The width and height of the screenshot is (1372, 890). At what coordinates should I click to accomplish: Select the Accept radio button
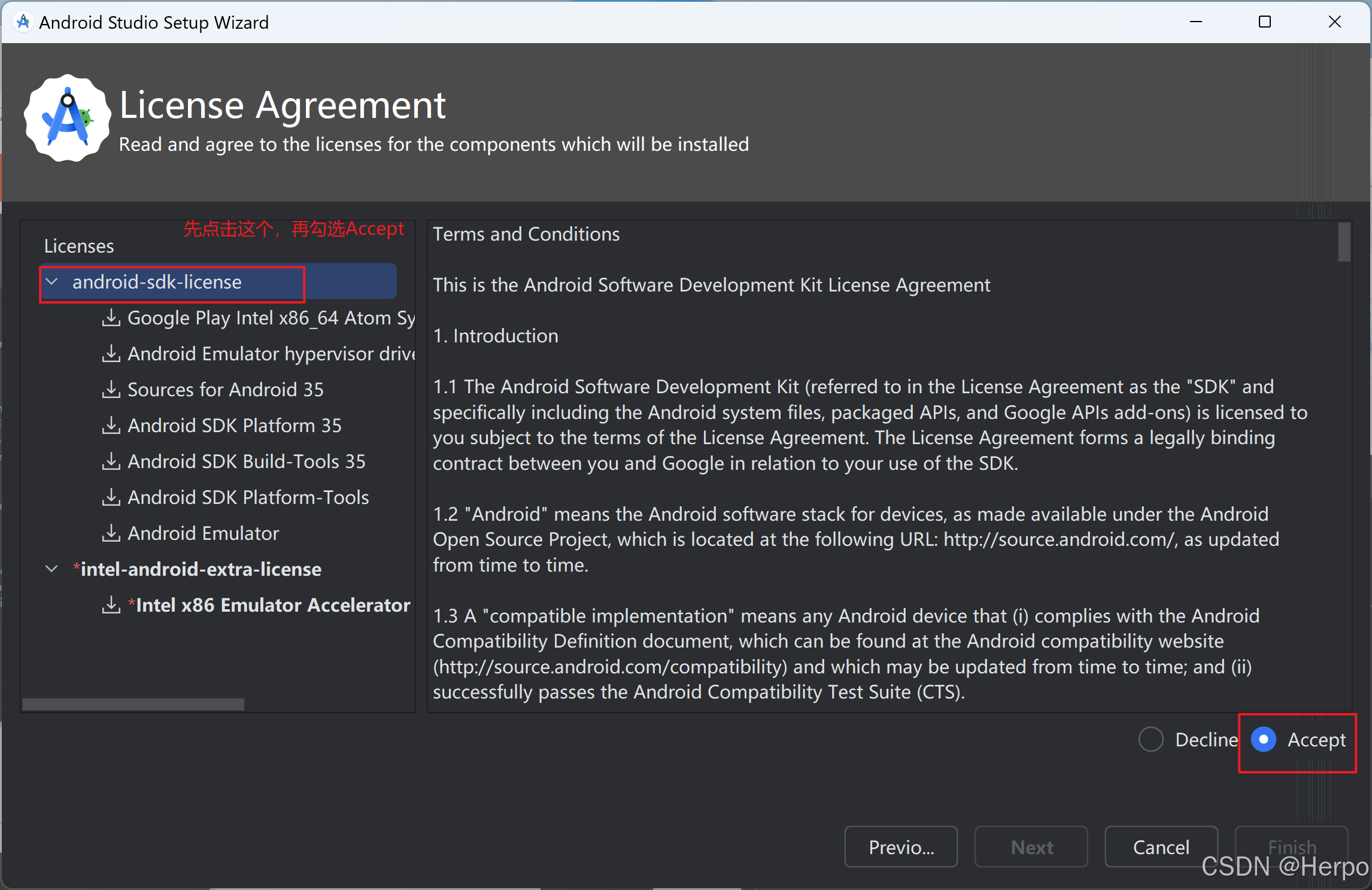point(1263,740)
